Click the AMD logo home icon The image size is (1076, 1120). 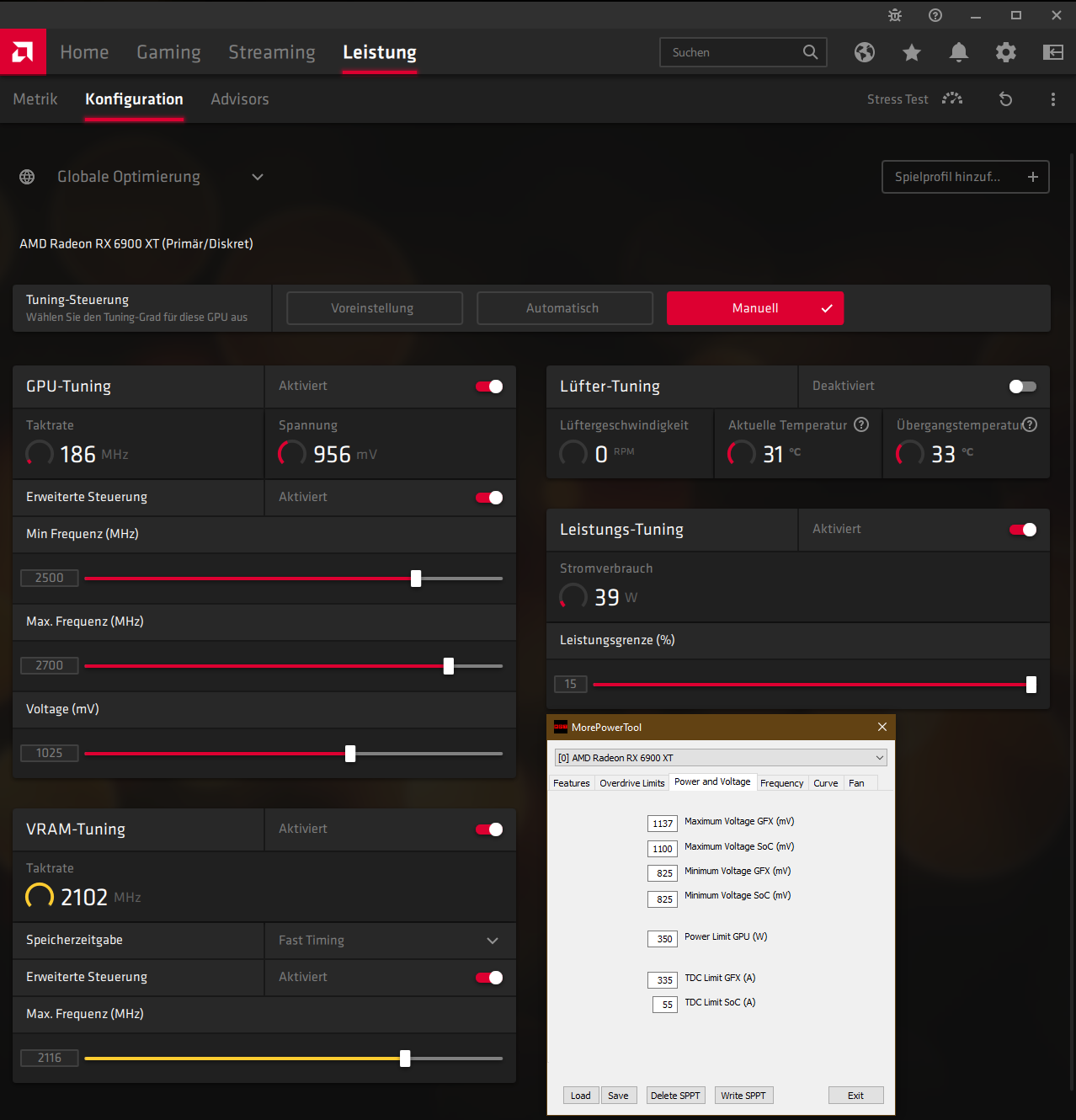(23, 52)
